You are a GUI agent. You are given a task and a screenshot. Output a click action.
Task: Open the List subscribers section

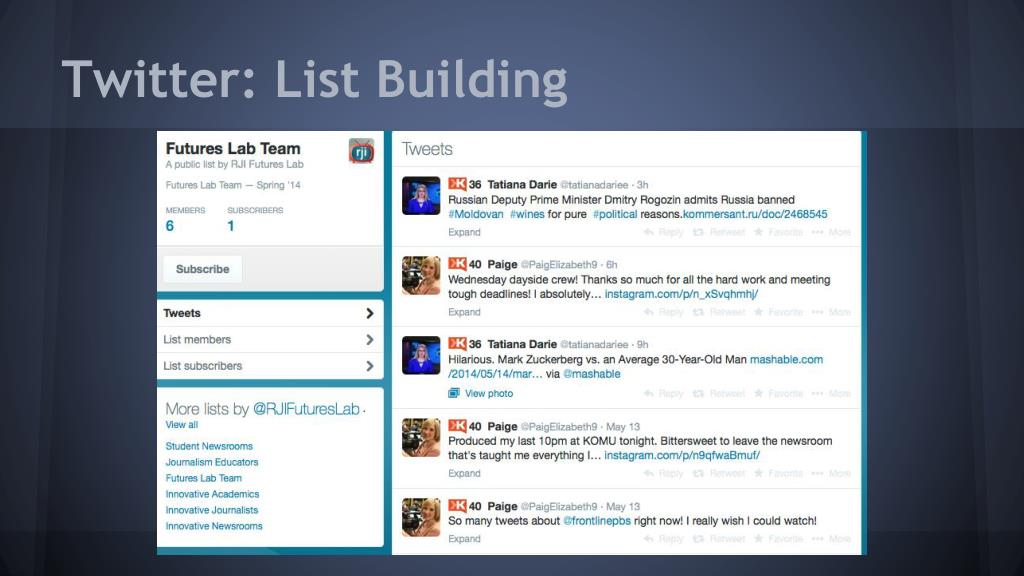(x=270, y=366)
